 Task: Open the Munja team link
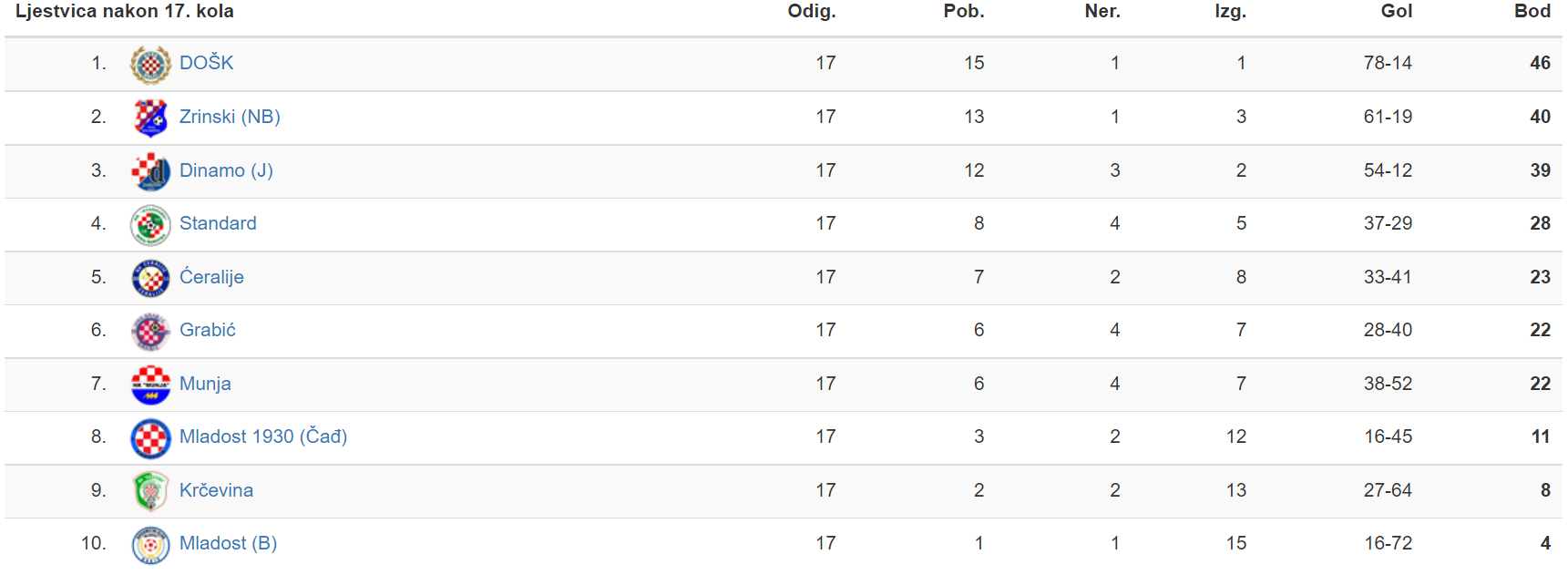(205, 384)
